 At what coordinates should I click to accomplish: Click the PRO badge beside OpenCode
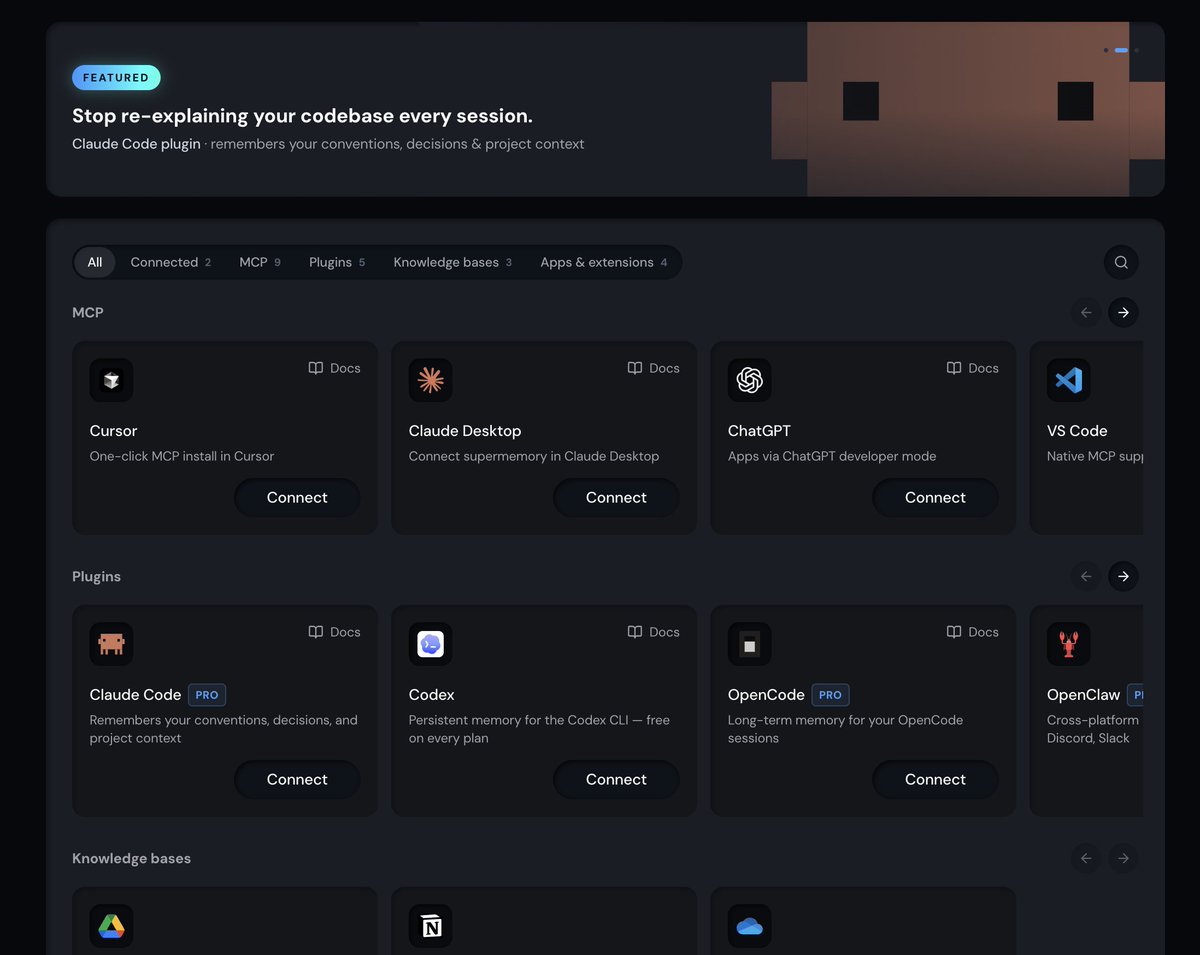click(830, 695)
